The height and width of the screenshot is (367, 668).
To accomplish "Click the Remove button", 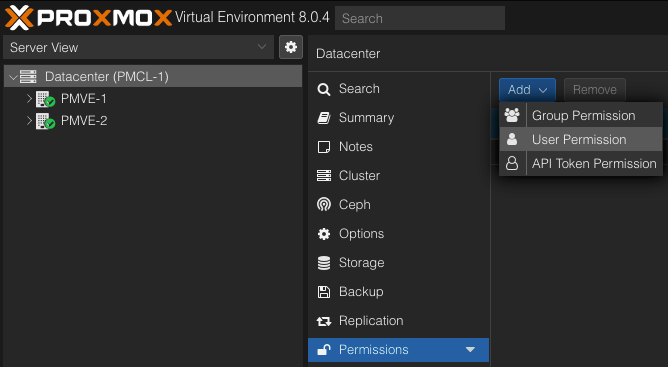I will 595,90.
